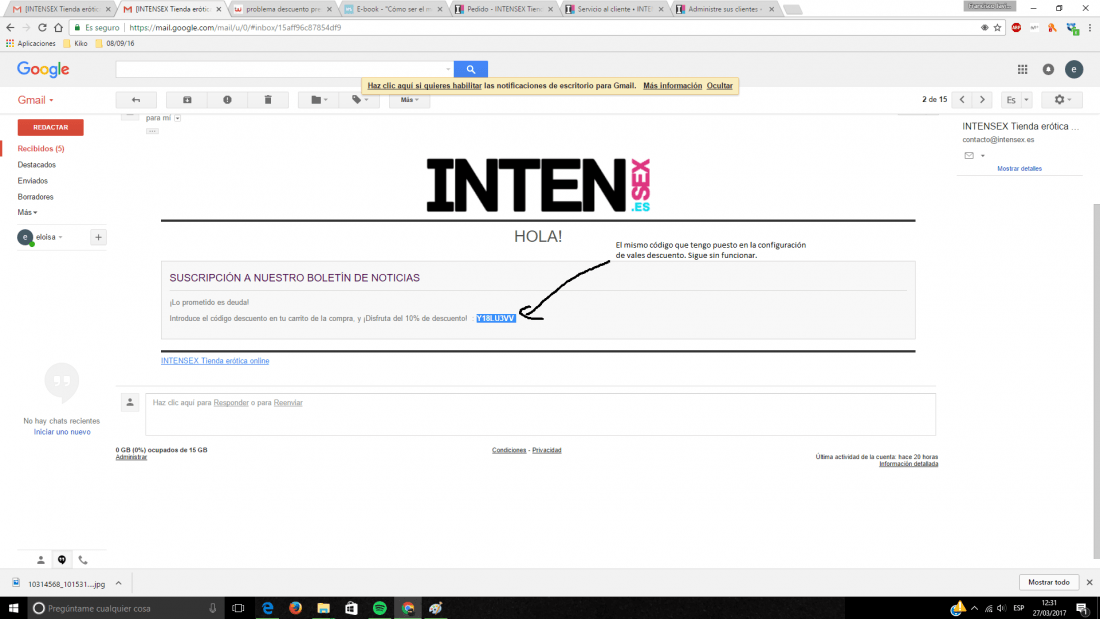The height and width of the screenshot is (619, 1100).
Task: Enable desktop notifications via Haz clic aquí
Action: point(424,86)
